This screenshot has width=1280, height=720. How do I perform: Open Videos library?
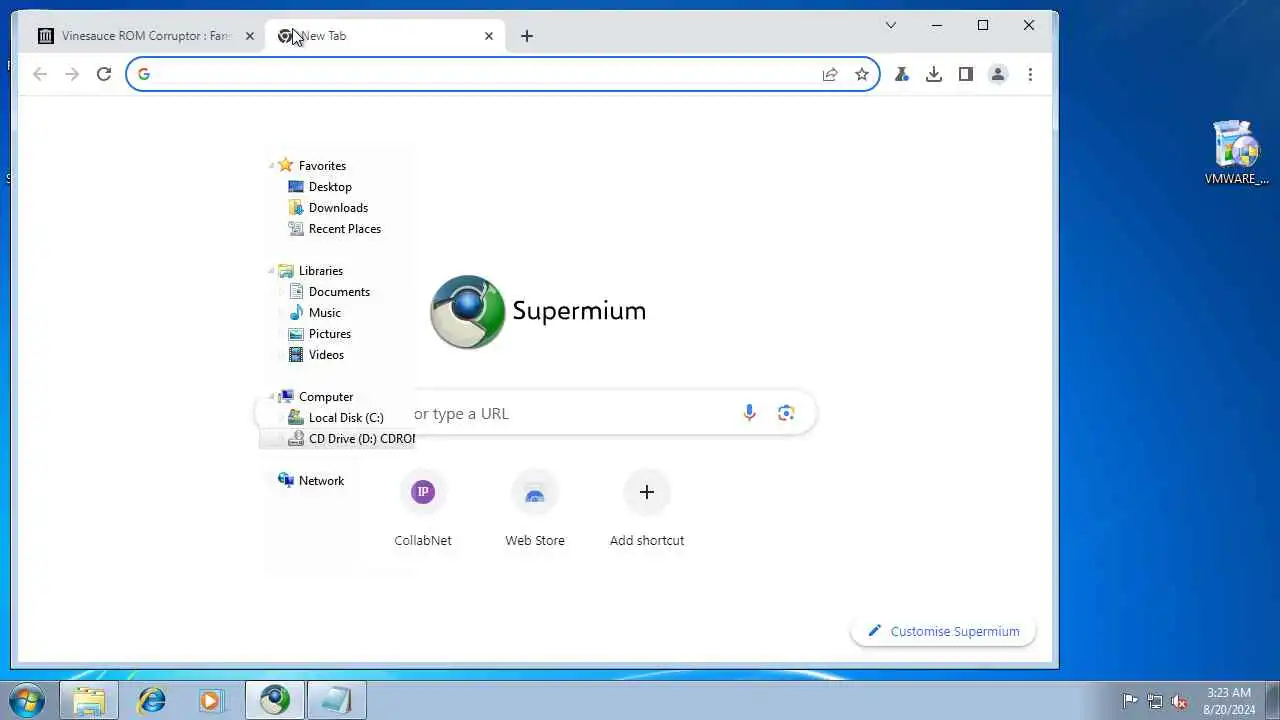(316, 355)
